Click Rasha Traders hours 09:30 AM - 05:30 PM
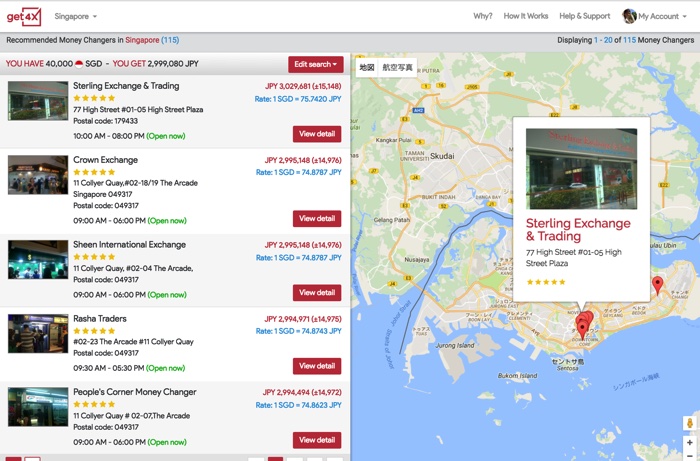Viewport: 700px width, 461px height. [109, 368]
